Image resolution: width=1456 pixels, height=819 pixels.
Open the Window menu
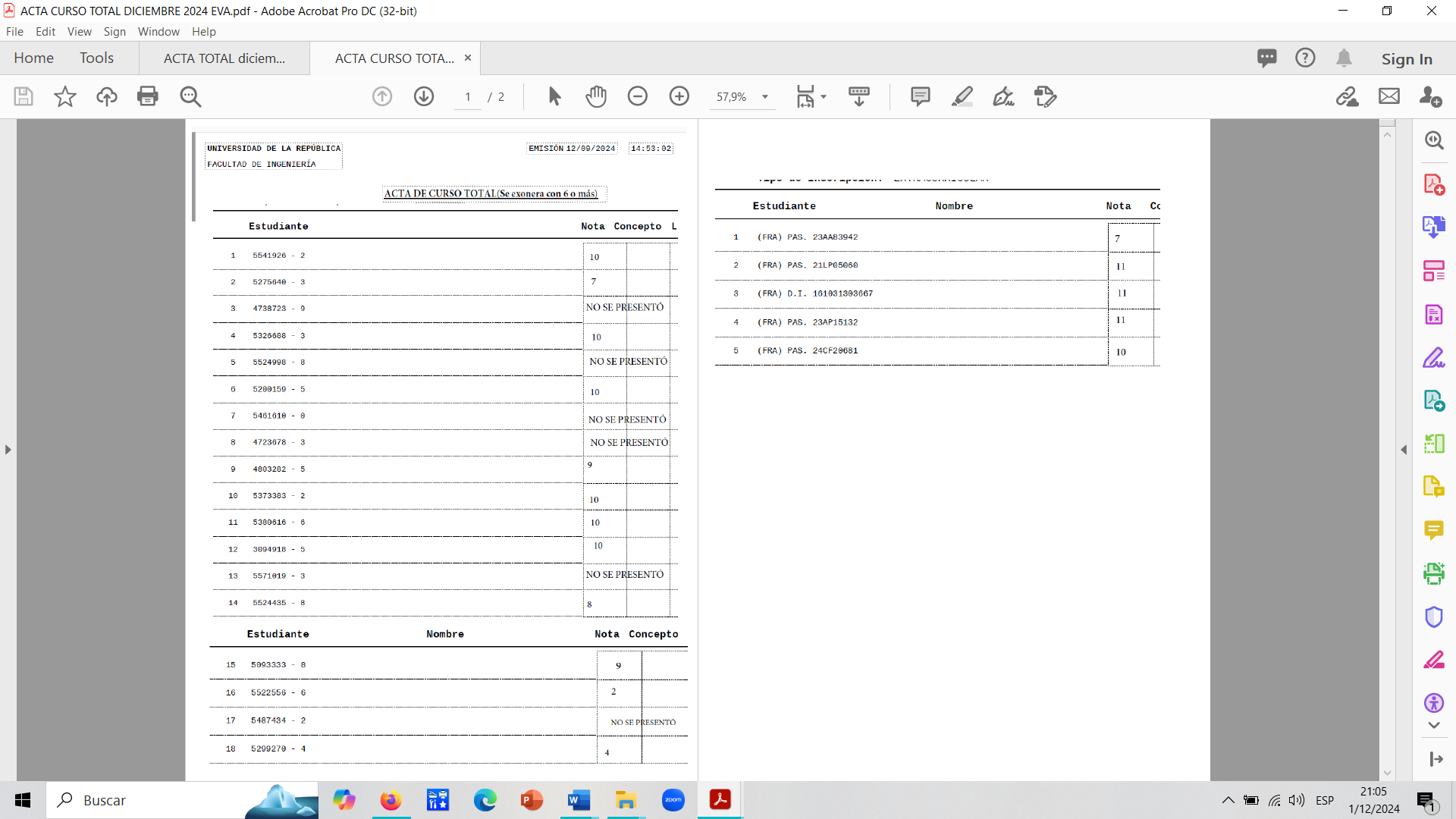click(158, 31)
